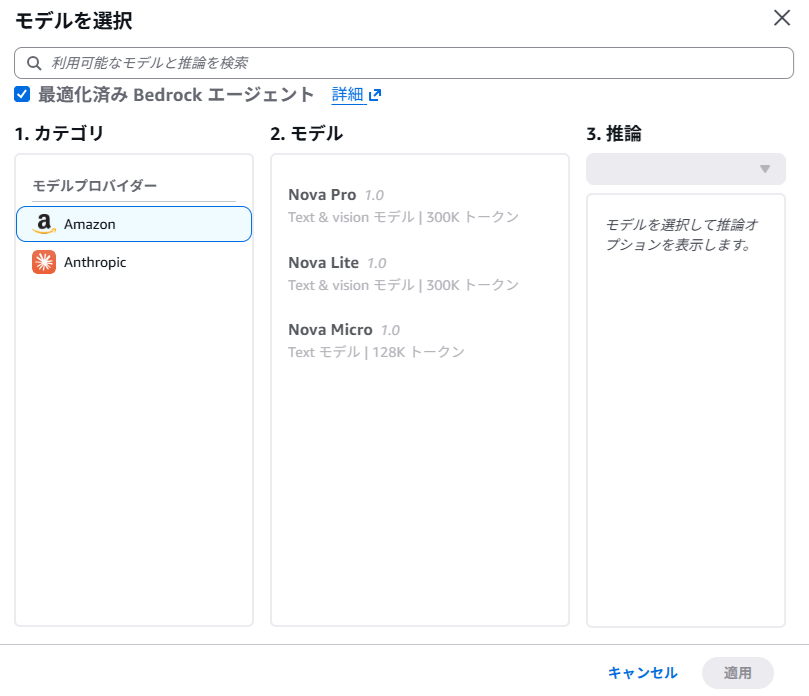Click Nova Lite '300K トークン' description
Screen dimensions: 809x696
pos(472,285)
